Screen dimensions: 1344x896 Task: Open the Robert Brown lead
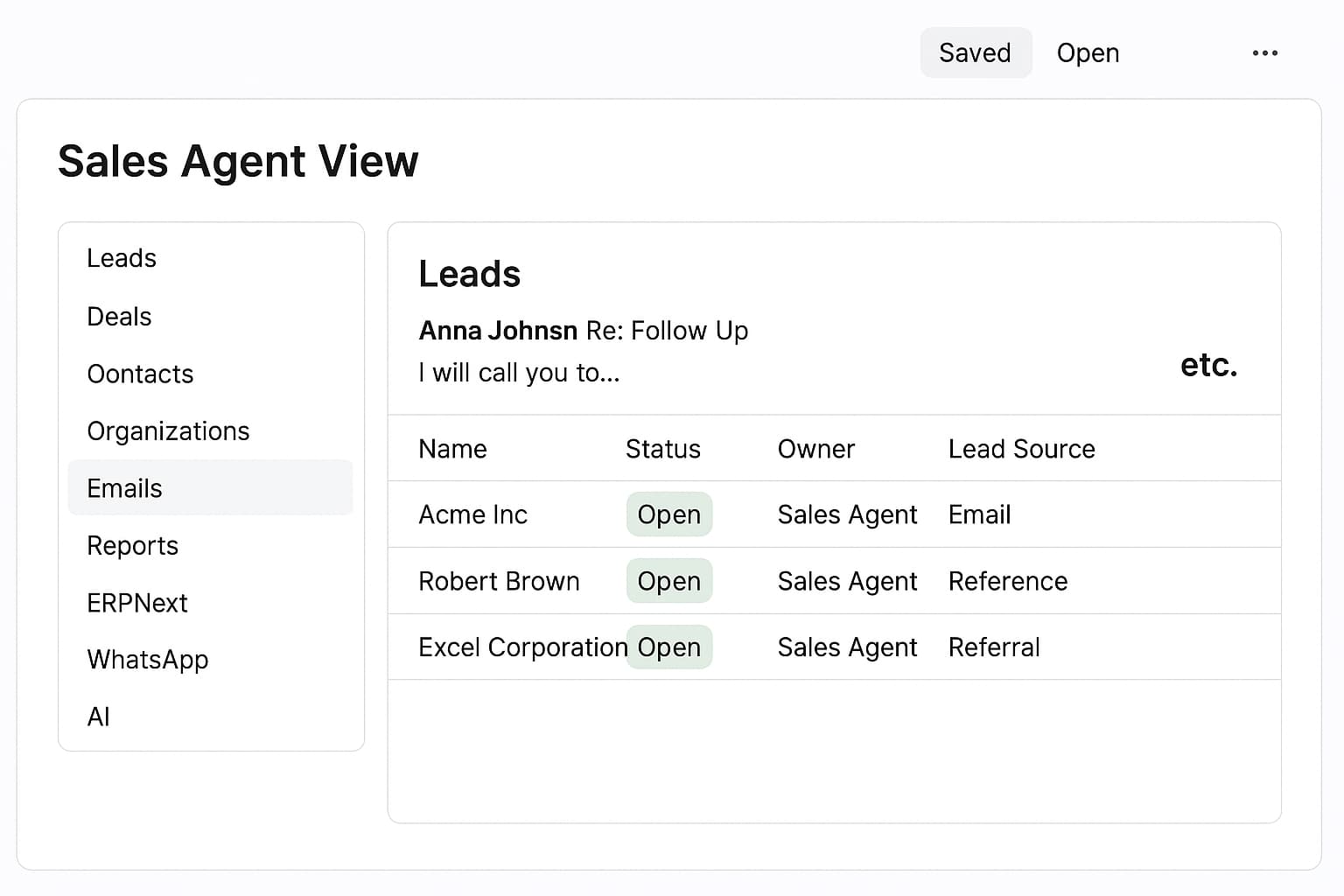pyautogui.click(x=835, y=581)
